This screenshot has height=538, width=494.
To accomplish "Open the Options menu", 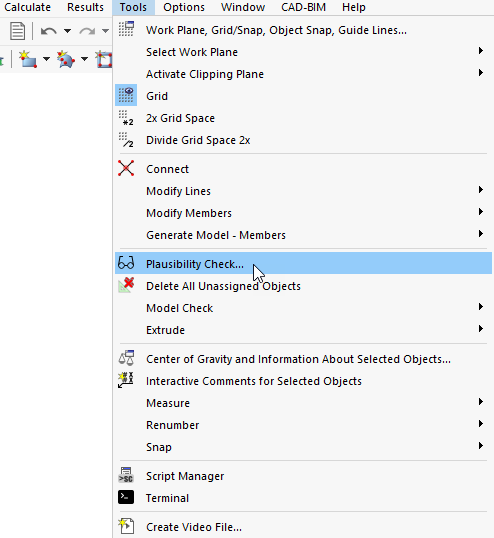I will (184, 7).
